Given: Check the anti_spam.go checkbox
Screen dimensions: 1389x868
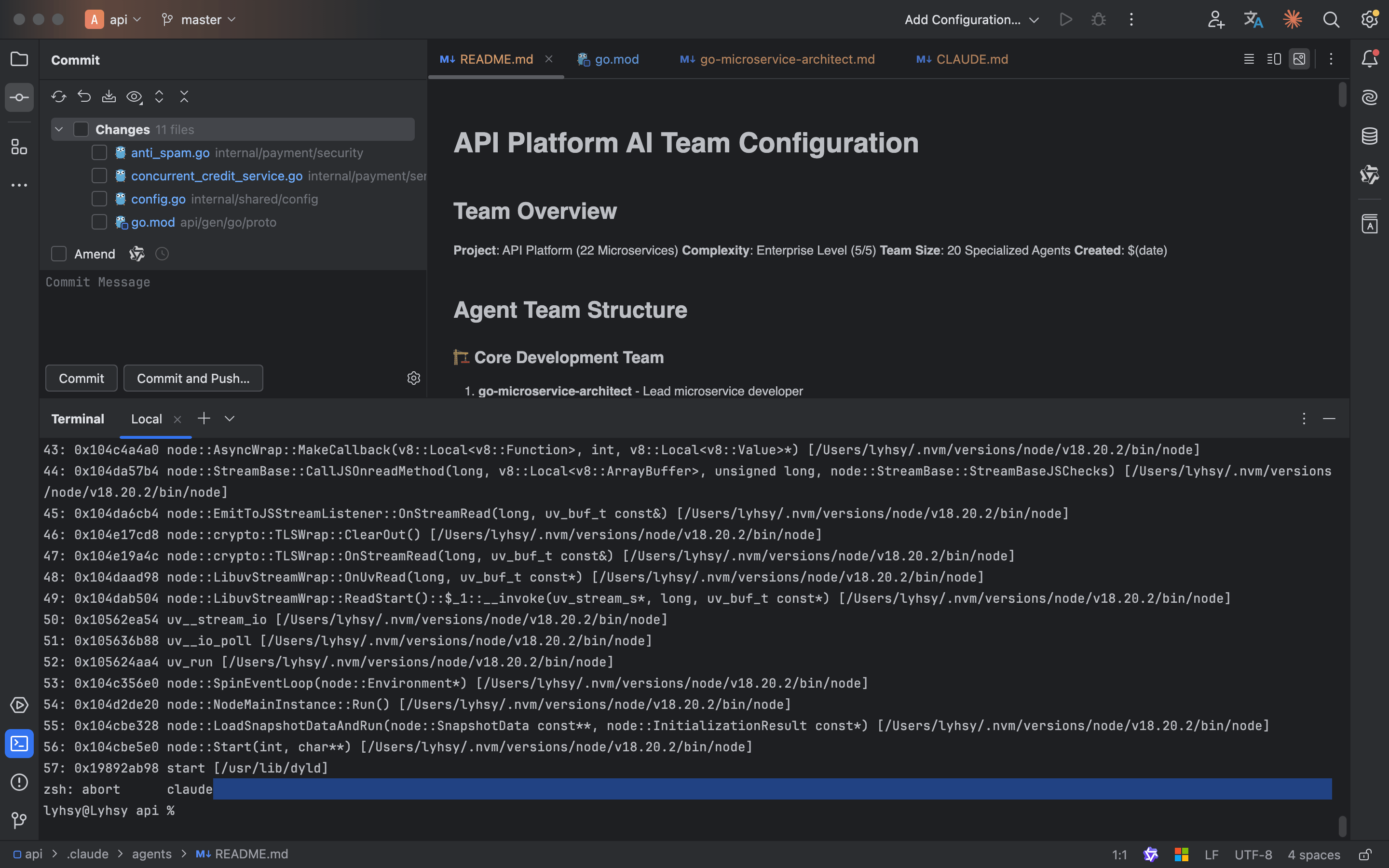Looking at the screenshot, I should tap(99, 153).
